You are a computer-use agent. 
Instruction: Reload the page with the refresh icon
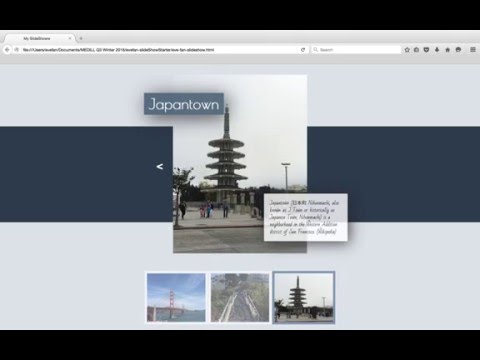303,50
